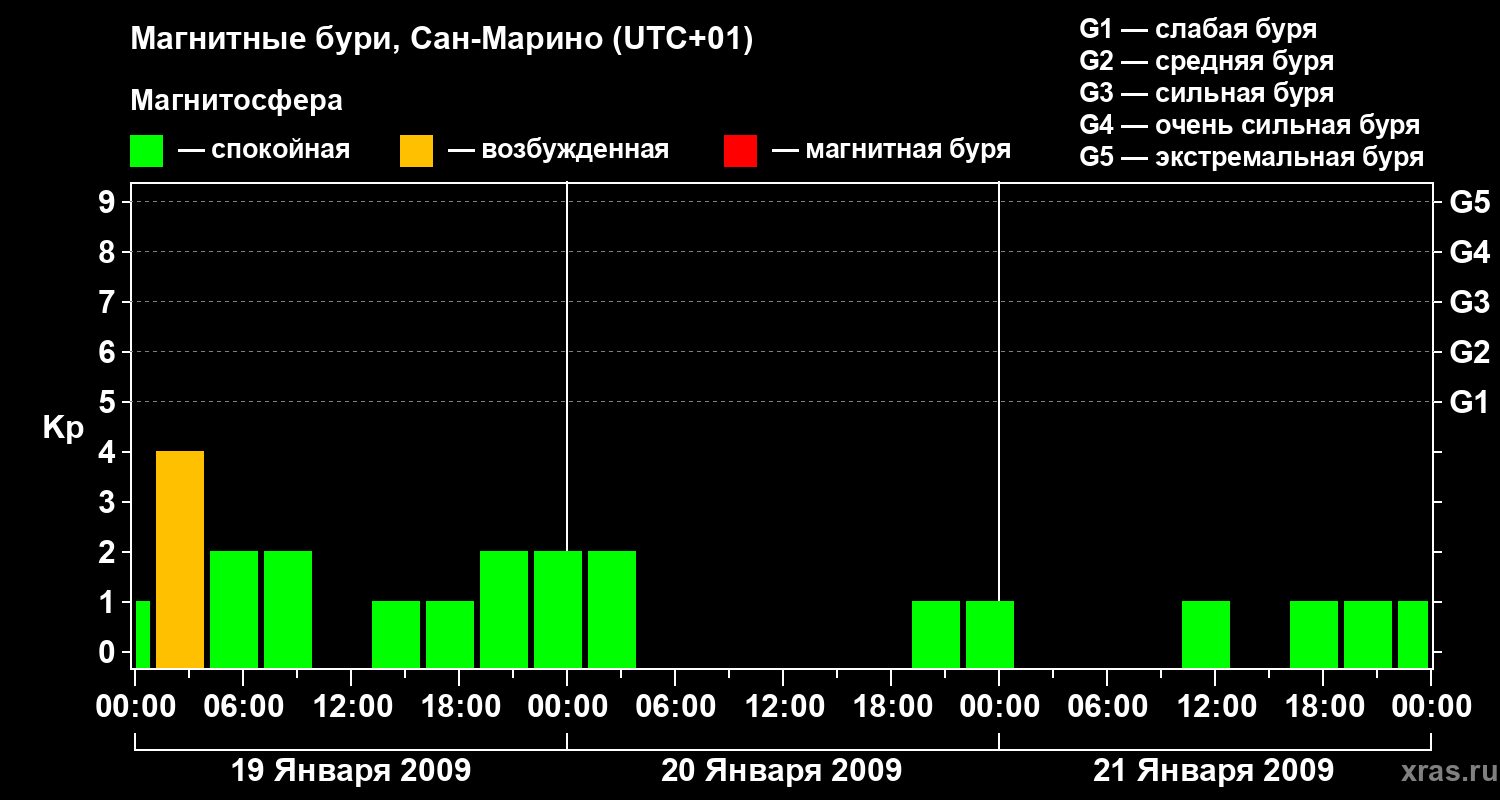The width and height of the screenshot is (1500, 800).
Task: Click the Kp axis value 2
Action: [109, 552]
